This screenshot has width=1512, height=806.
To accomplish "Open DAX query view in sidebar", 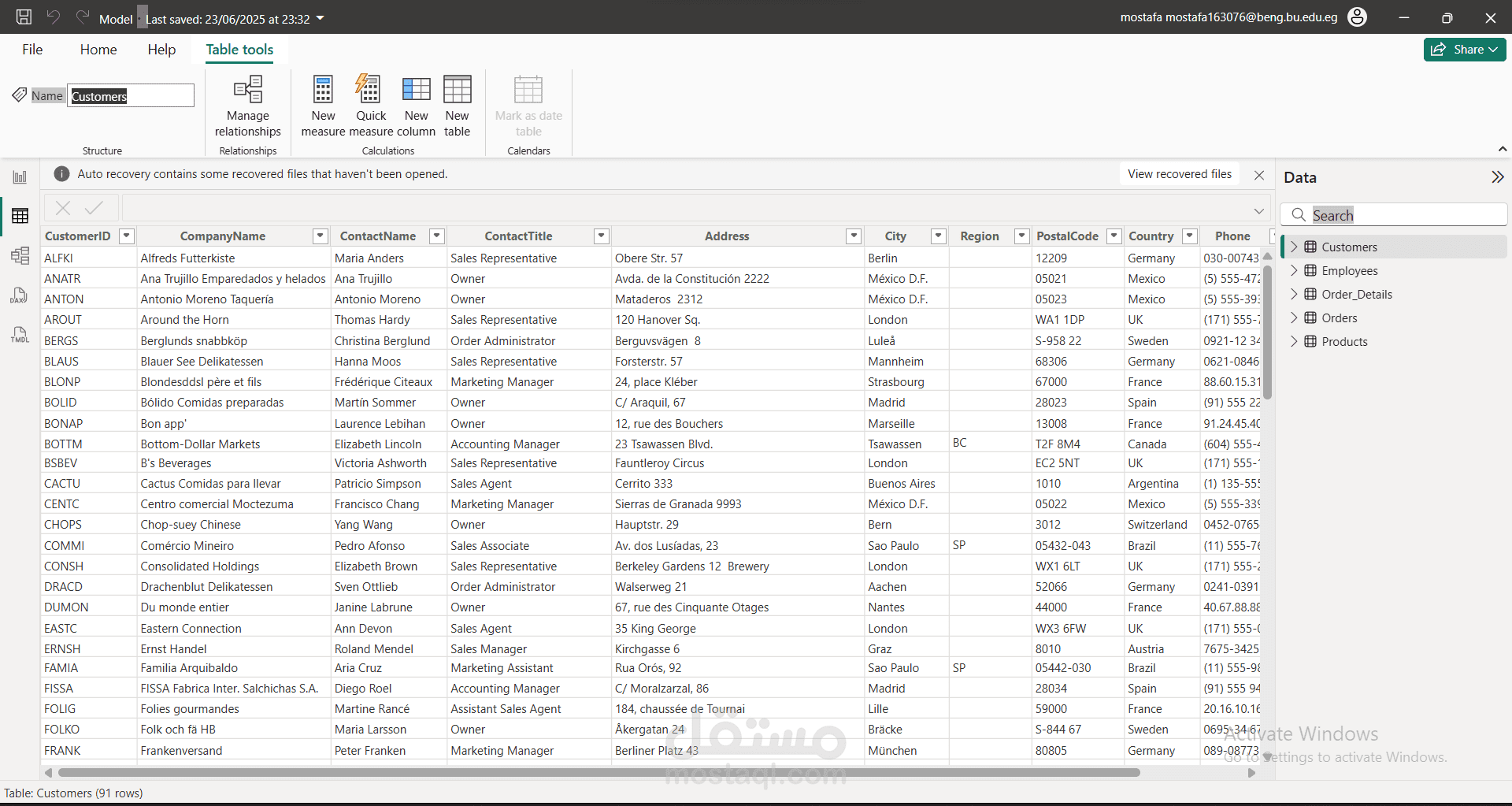I will [20, 295].
